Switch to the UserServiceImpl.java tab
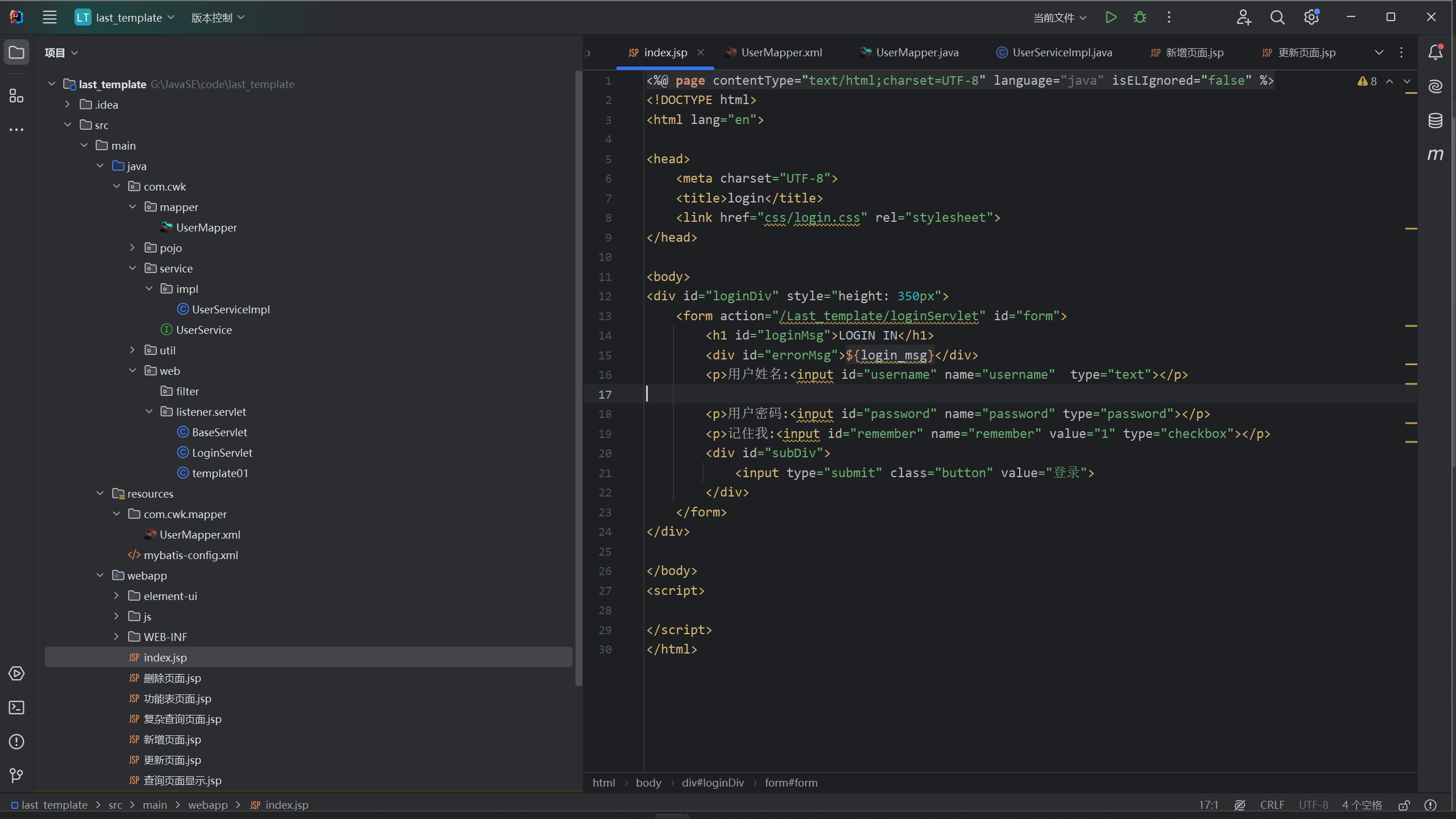 [1061, 52]
